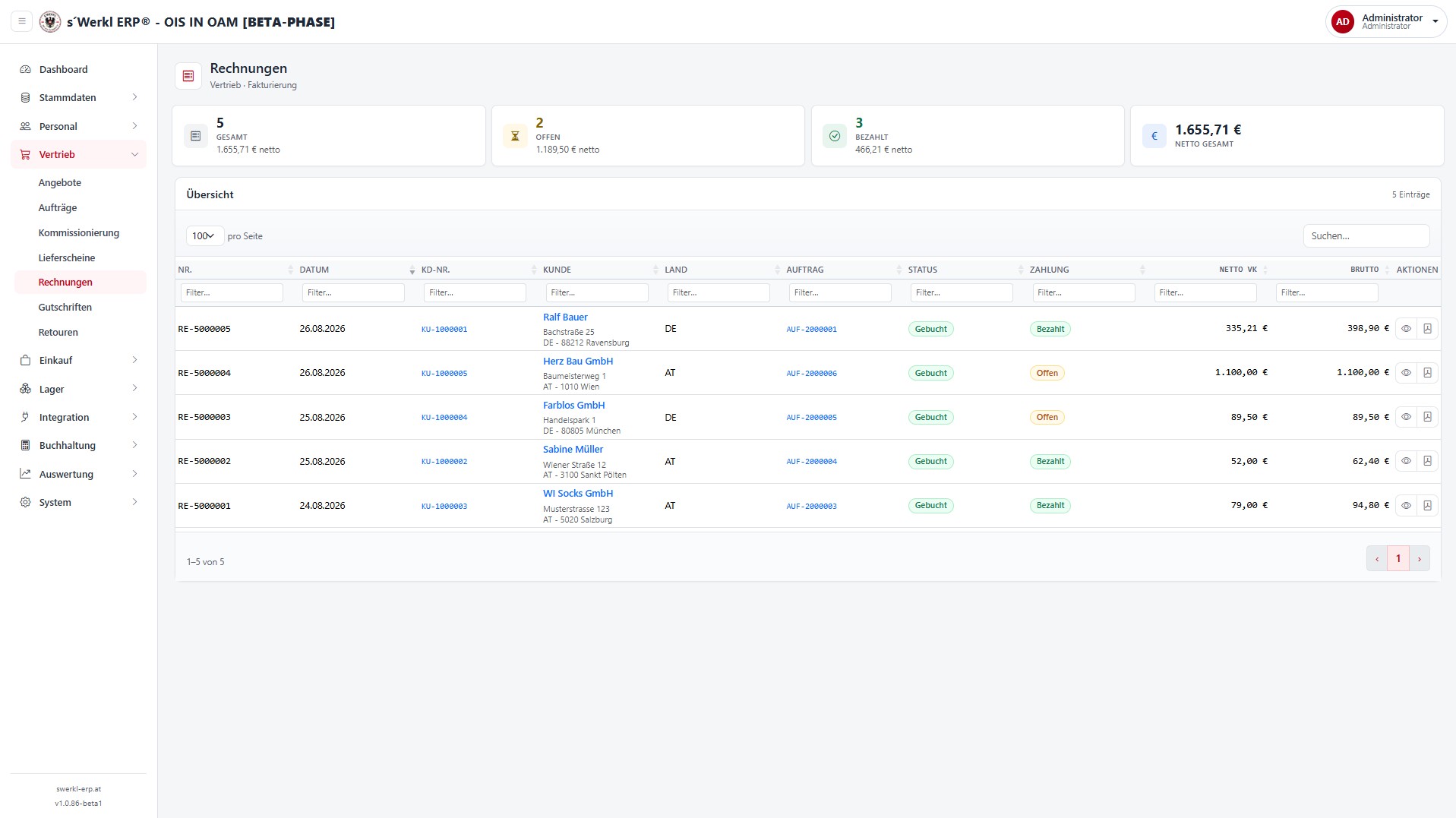The height and width of the screenshot is (818, 1456).
Task: Expand the Stammdaten menu
Action: [x=79, y=97]
